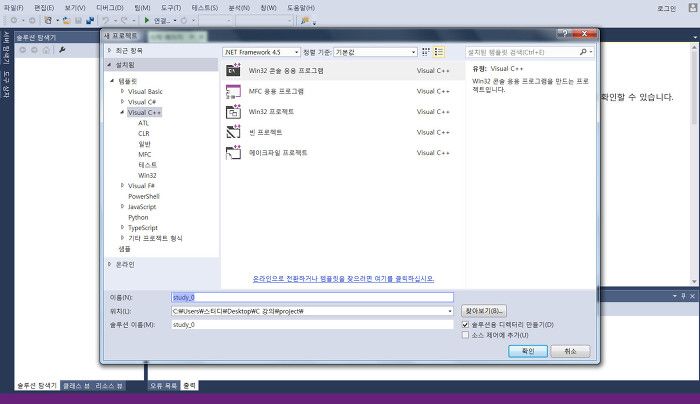Select the Win32 프로젝트 template icon
Screen dimensions: 700x404
coord(233,112)
